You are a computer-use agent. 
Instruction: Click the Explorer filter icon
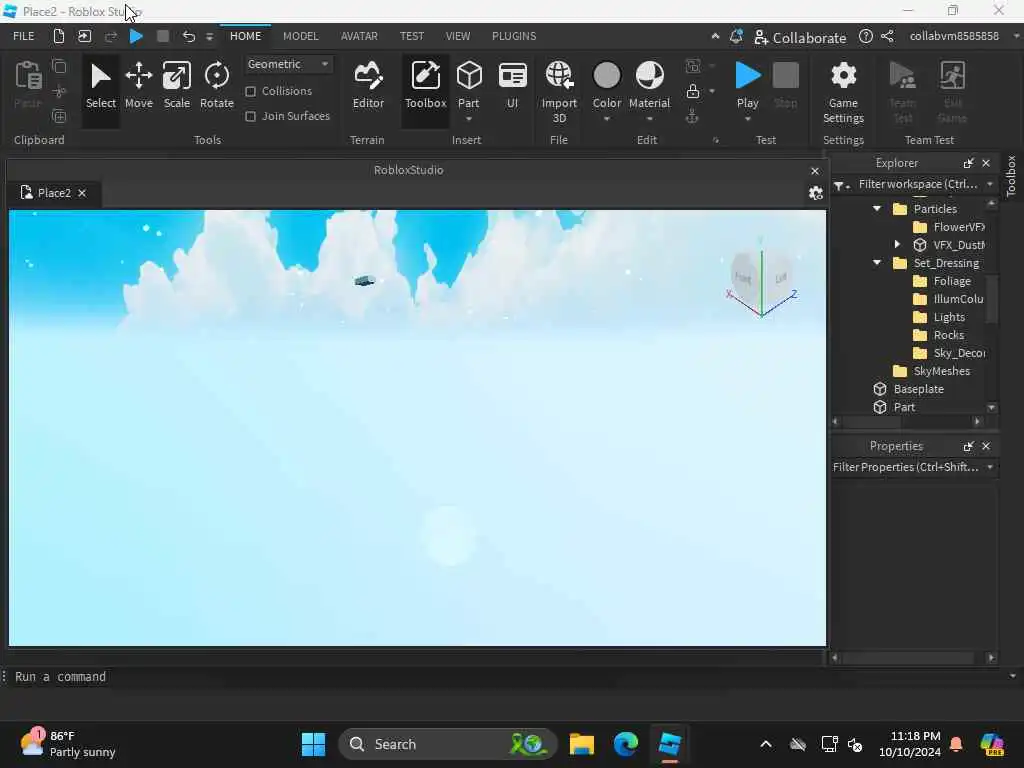click(839, 185)
